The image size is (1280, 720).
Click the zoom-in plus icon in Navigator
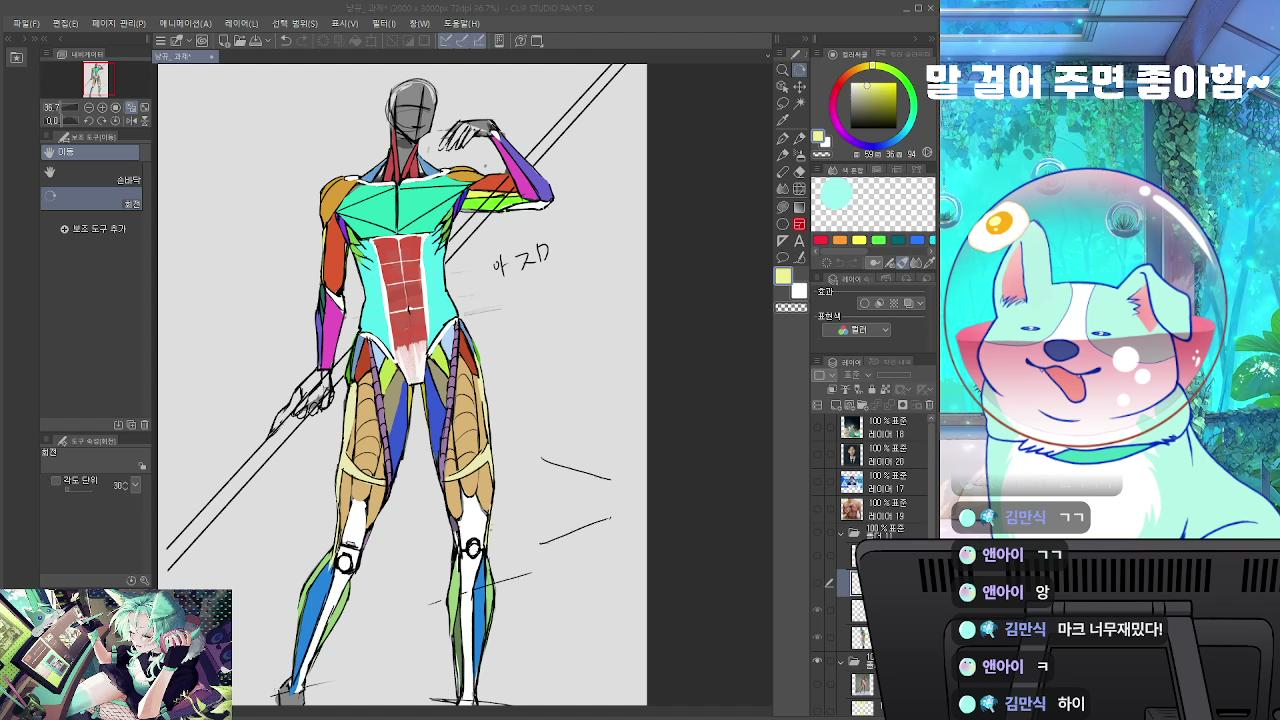102,107
